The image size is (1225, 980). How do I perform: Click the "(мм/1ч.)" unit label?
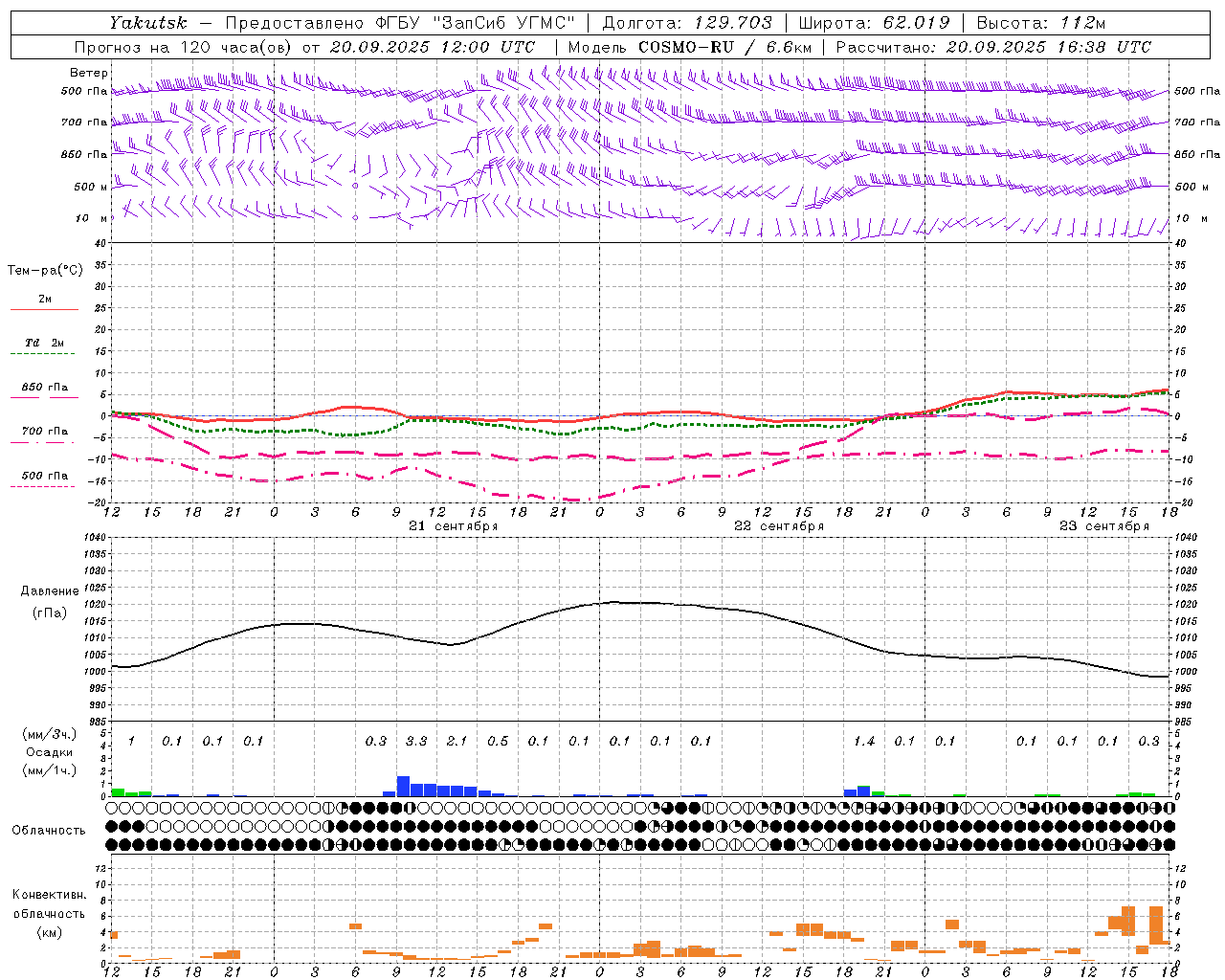pos(50,770)
